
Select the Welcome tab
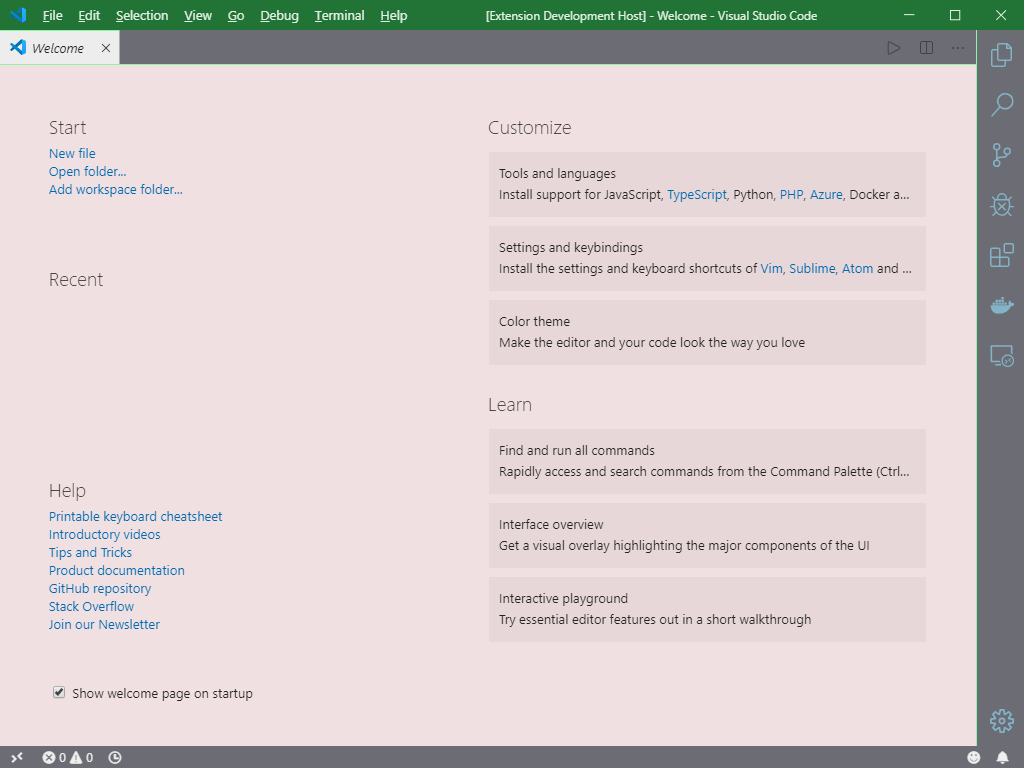click(x=59, y=48)
